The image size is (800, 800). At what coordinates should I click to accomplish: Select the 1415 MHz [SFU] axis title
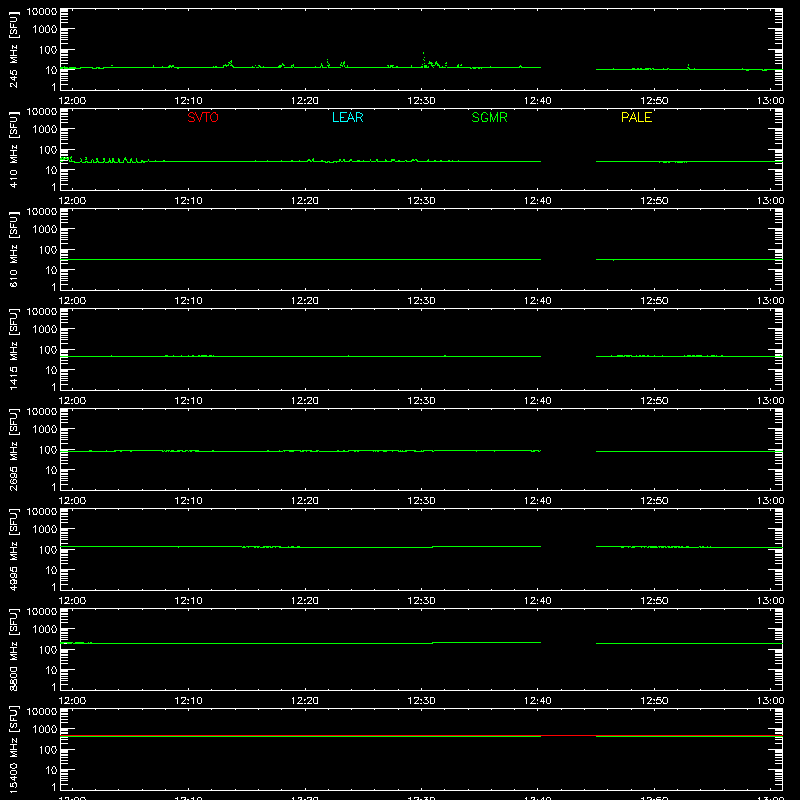pyautogui.click(x=13, y=349)
